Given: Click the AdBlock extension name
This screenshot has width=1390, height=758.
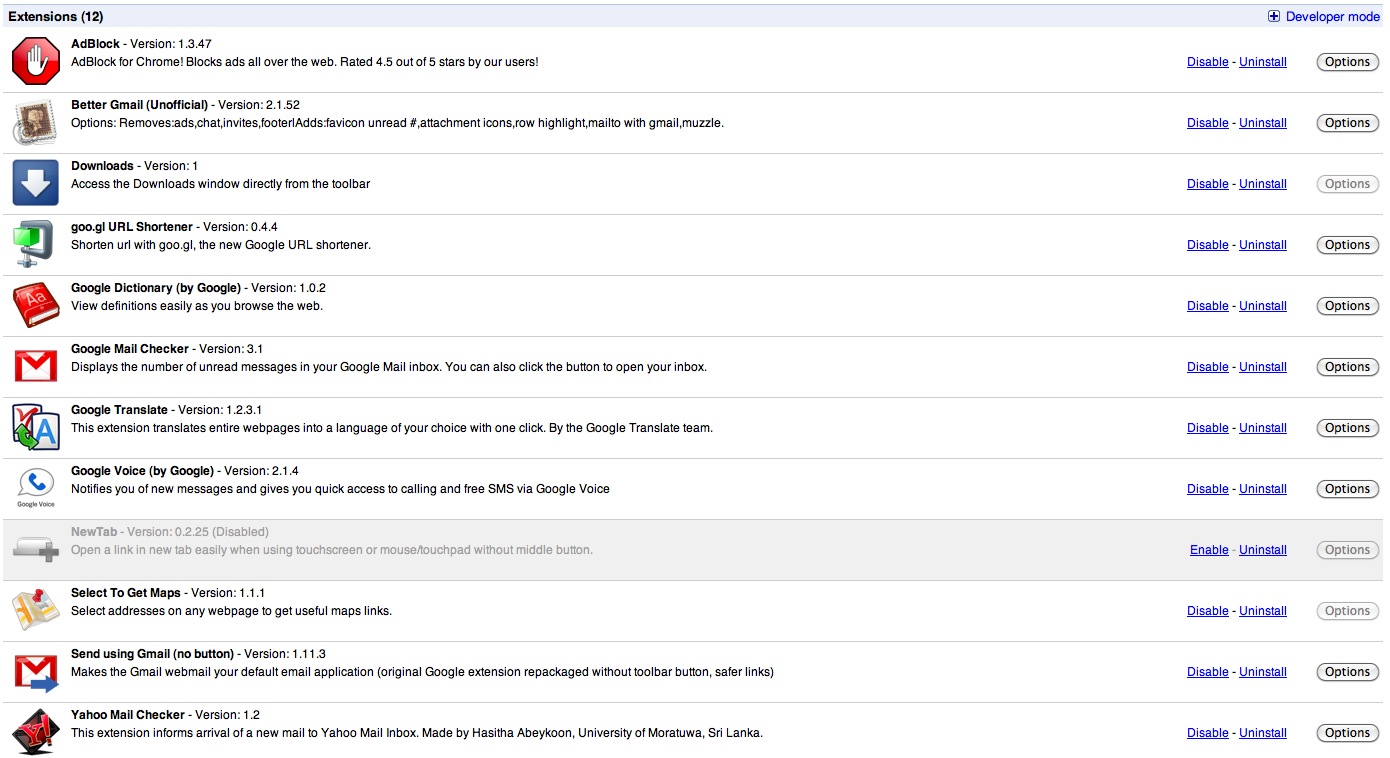Looking at the screenshot, I should [95, 44].
